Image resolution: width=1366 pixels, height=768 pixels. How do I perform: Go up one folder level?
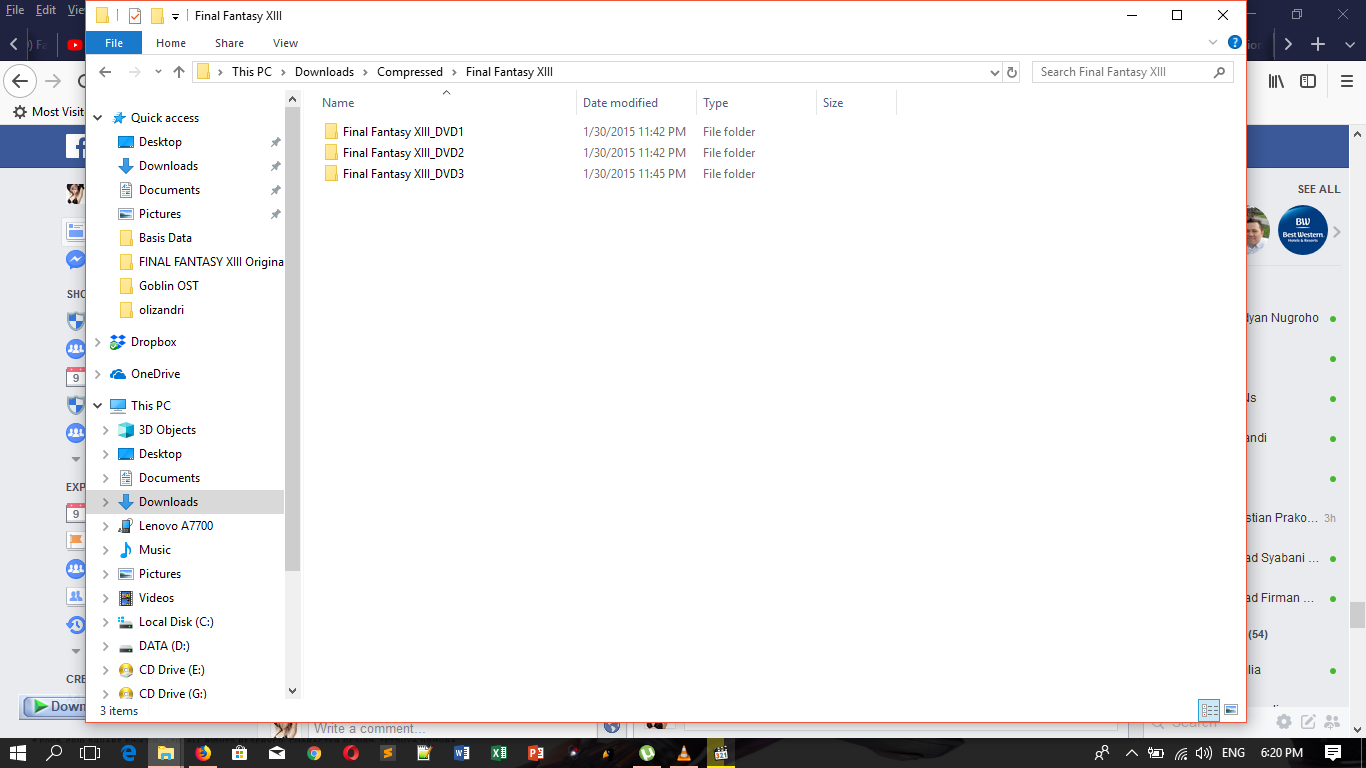179,72
